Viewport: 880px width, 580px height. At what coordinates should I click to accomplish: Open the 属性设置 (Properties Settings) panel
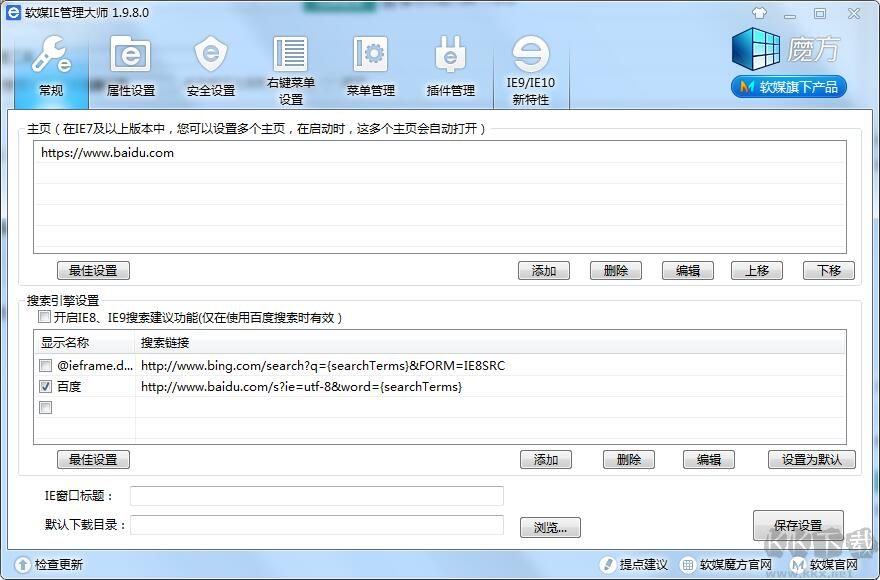[x=130, y=65]
